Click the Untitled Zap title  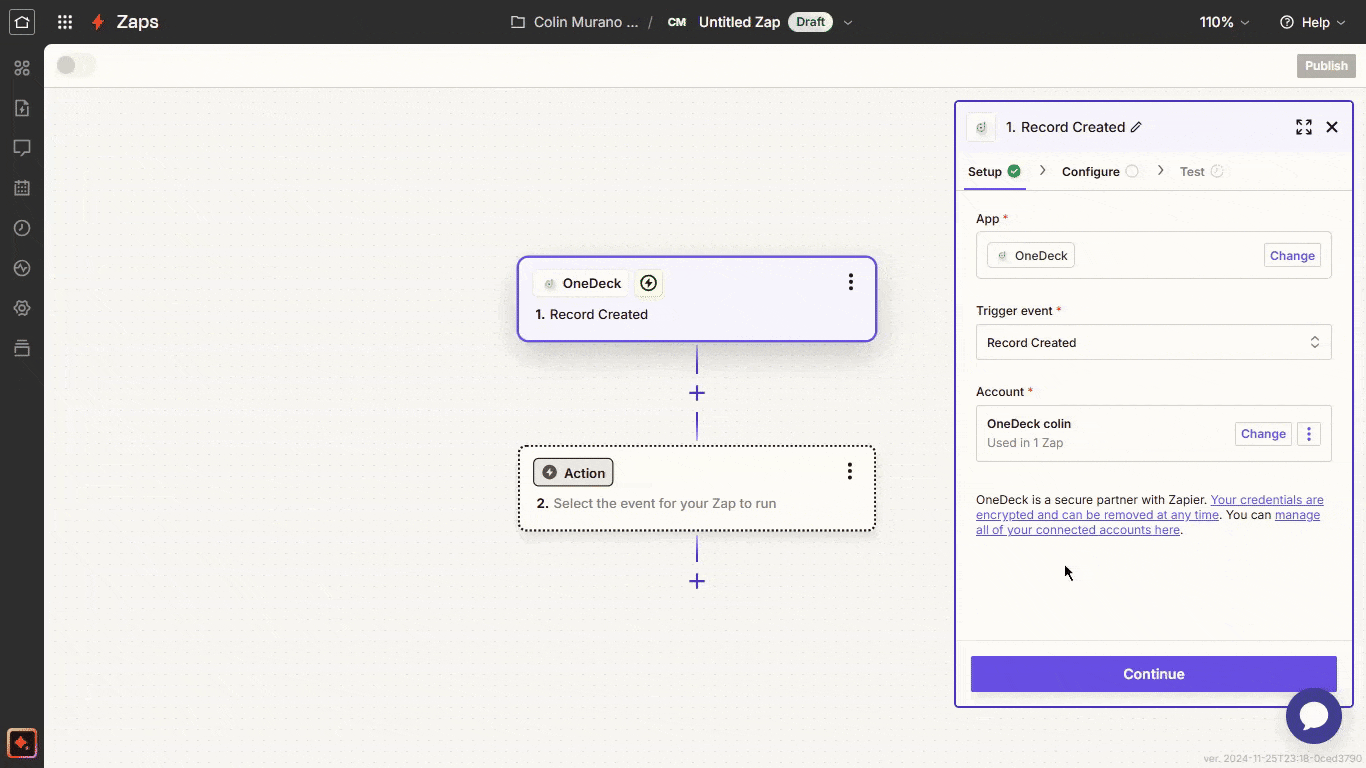[x=739, y=22]
